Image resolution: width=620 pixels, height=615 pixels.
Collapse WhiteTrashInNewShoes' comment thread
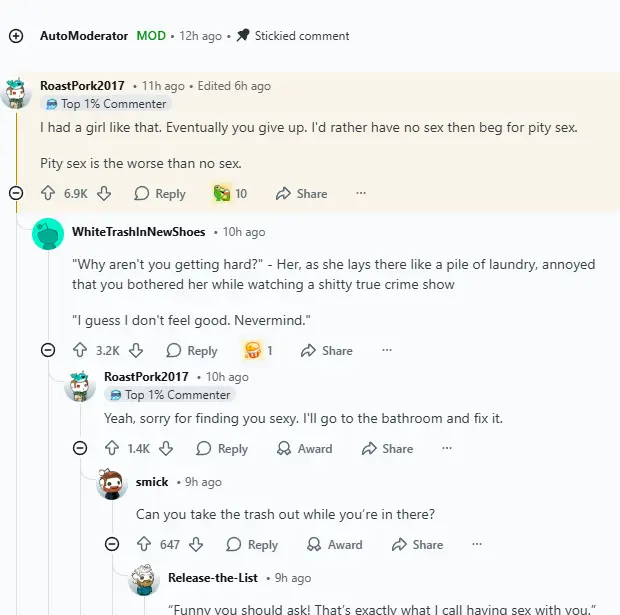click(47, 350)
